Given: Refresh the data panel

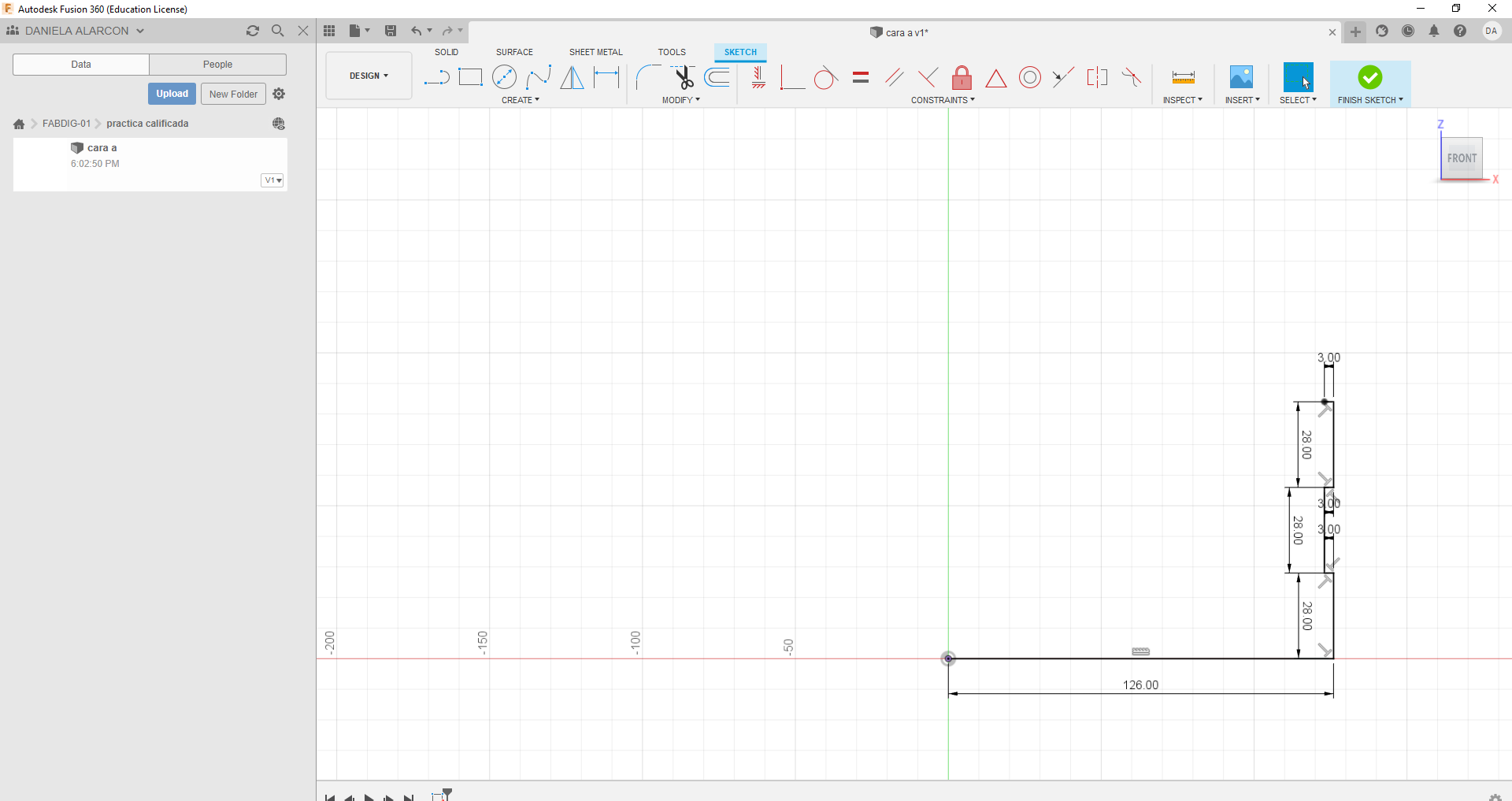Looking at the screenshot, I should pyautogui.click(x=253, y=31).
